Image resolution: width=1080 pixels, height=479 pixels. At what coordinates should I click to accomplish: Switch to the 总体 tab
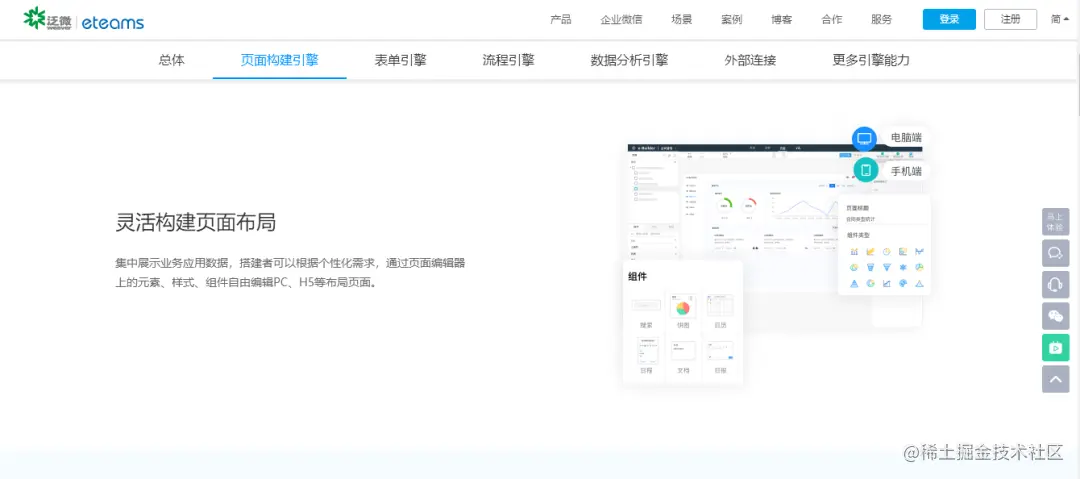click(x=172, y=60)
